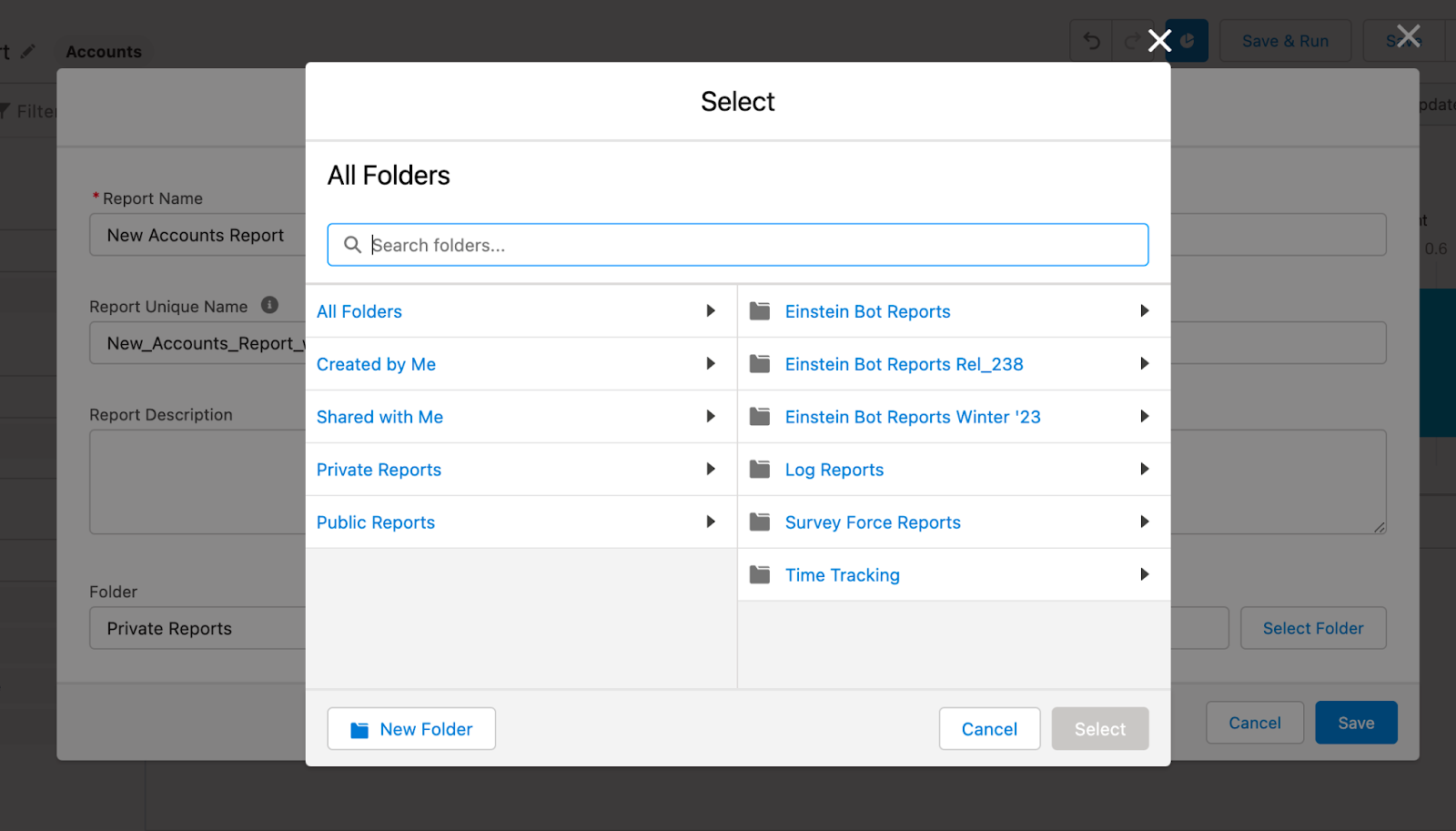Viewport: 1456px width, 831px height.
Task: Click the Report Description textarea
Action: pos(197,482)
